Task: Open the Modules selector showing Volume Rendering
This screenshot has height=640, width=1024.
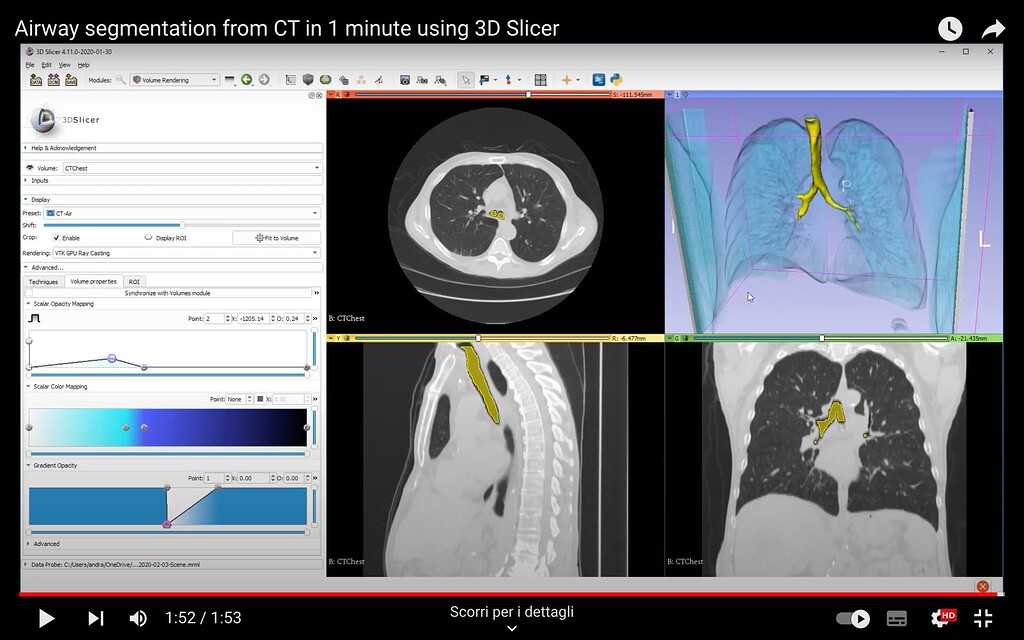Action: click(x=172, y=79)
